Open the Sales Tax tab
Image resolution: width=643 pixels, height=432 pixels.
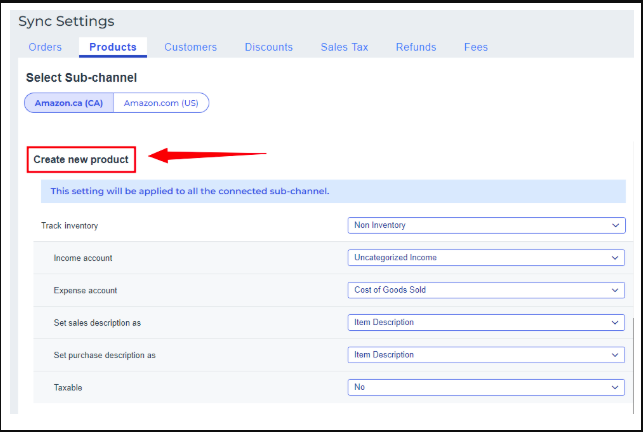click(344, 47)
